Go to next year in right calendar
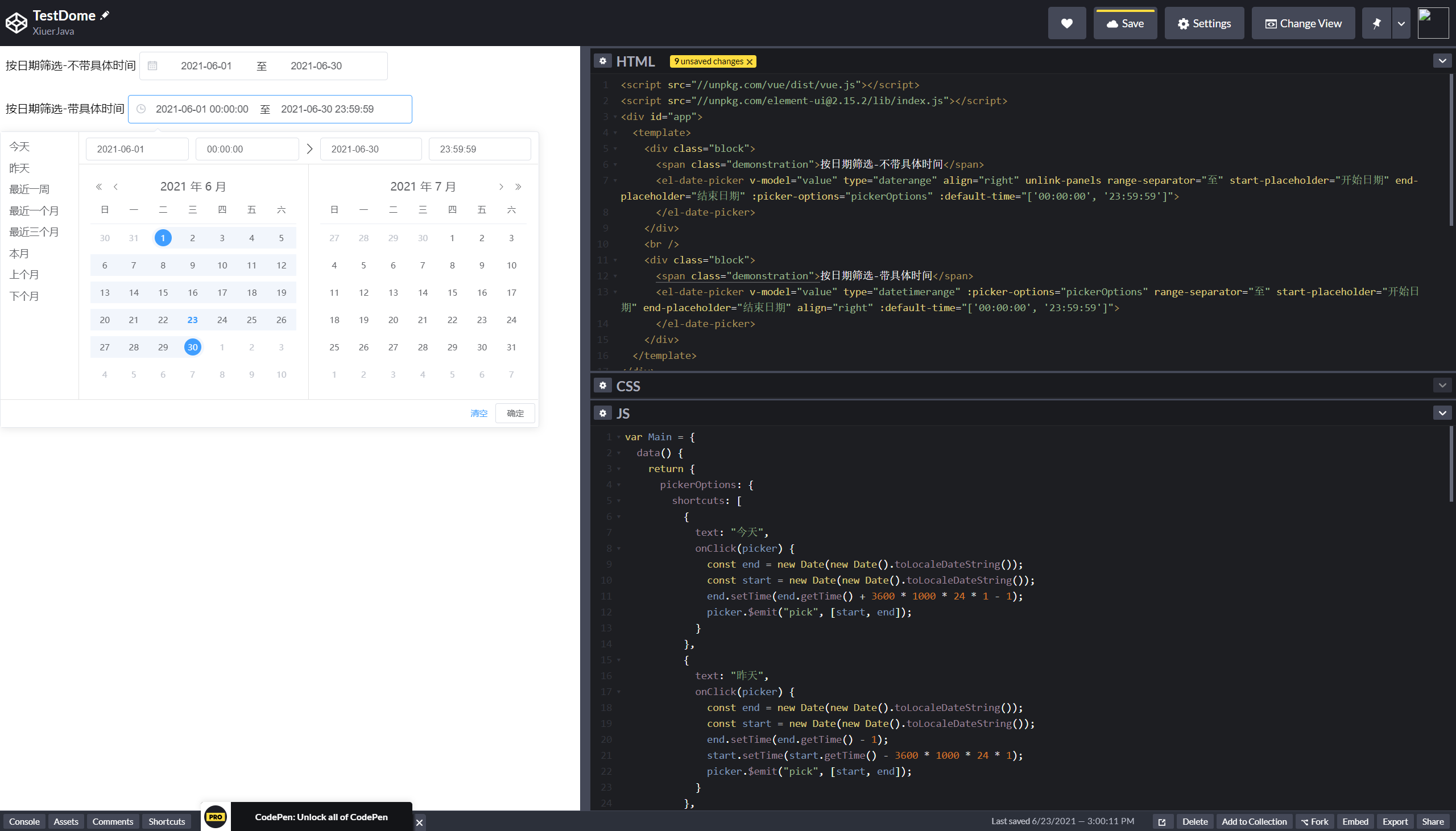 point(518,187)
